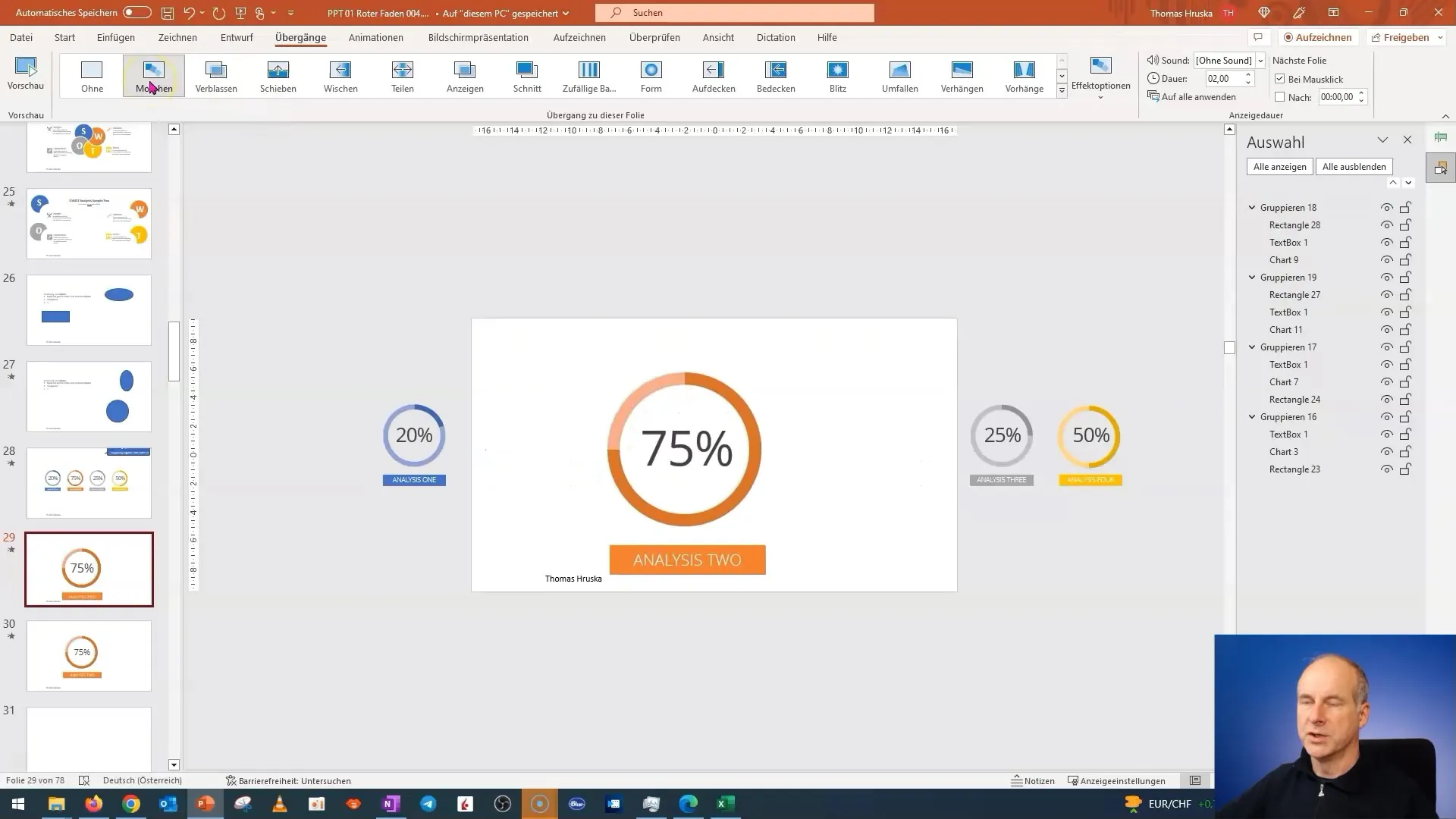Image resolution: width=1456 pixels, height=819 pixels.
Task: Collapse Gruppieren 19 in the selection panel
Action: pyautogui.click(x=1252, y=277)
